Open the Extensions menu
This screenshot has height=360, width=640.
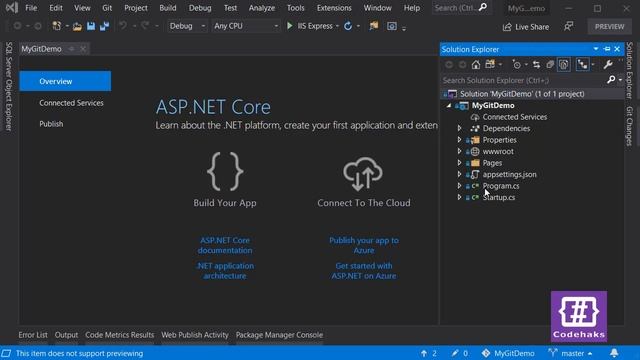pyautogui.click(x=334, y=8)
